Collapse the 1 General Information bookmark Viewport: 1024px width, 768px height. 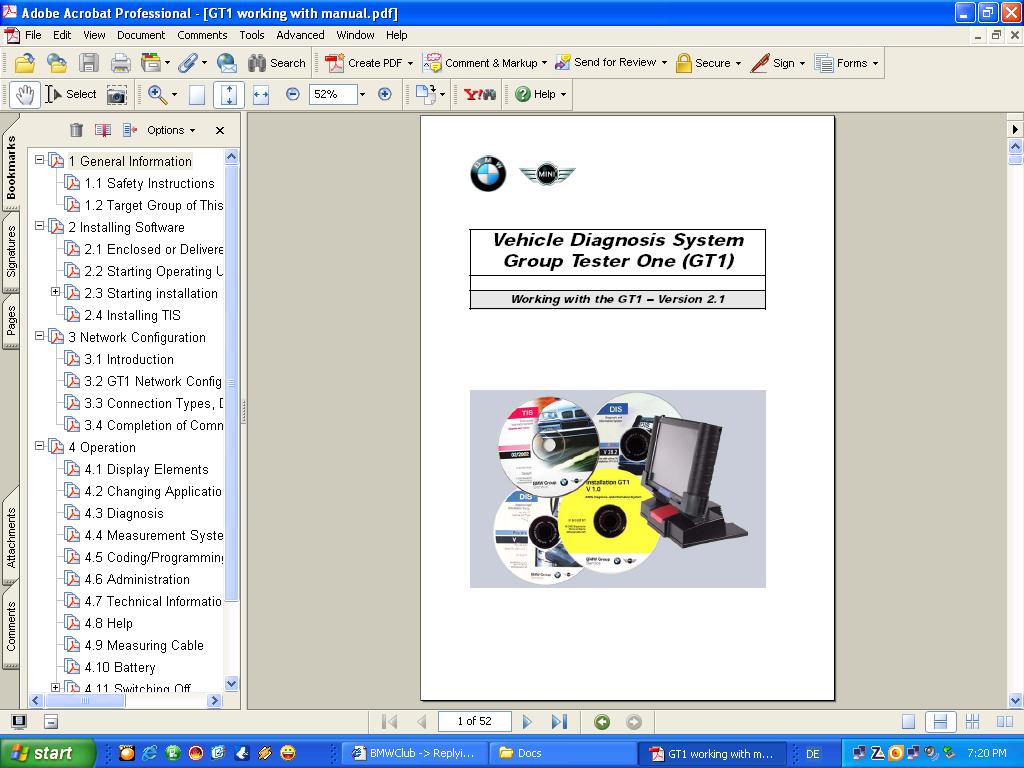(x=39, y=159)
